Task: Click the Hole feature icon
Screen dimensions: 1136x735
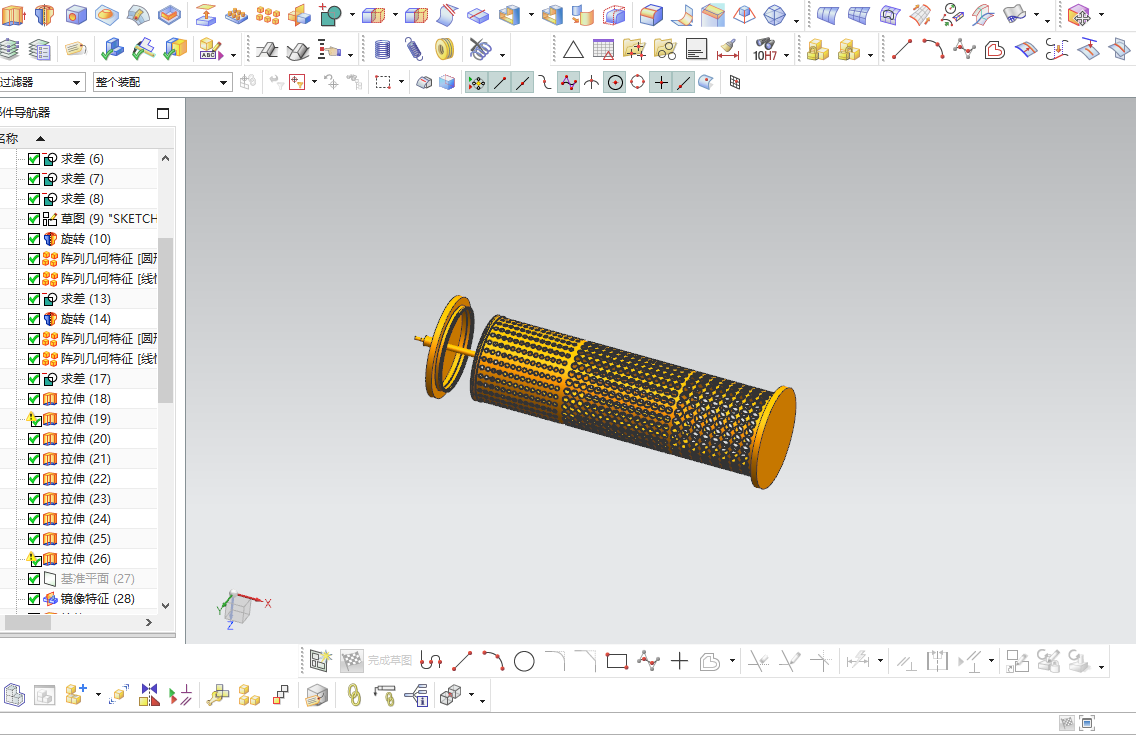Action: [x=76, y=14]
